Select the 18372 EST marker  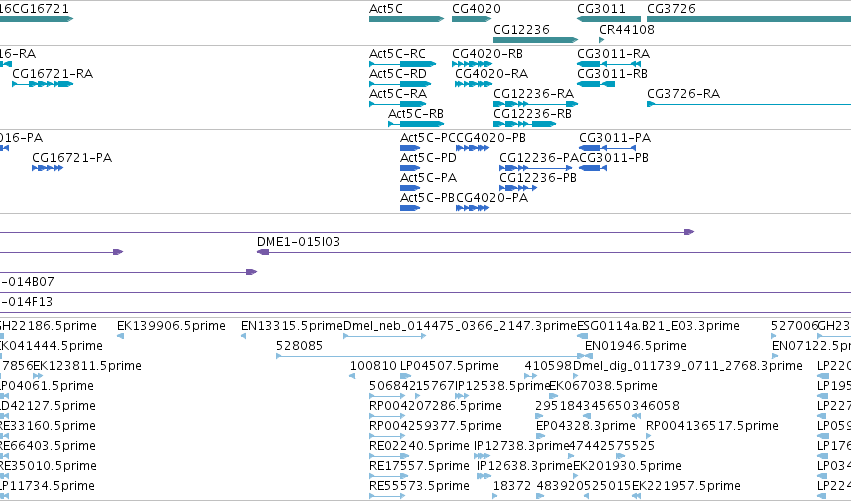(x=495, y=497)
